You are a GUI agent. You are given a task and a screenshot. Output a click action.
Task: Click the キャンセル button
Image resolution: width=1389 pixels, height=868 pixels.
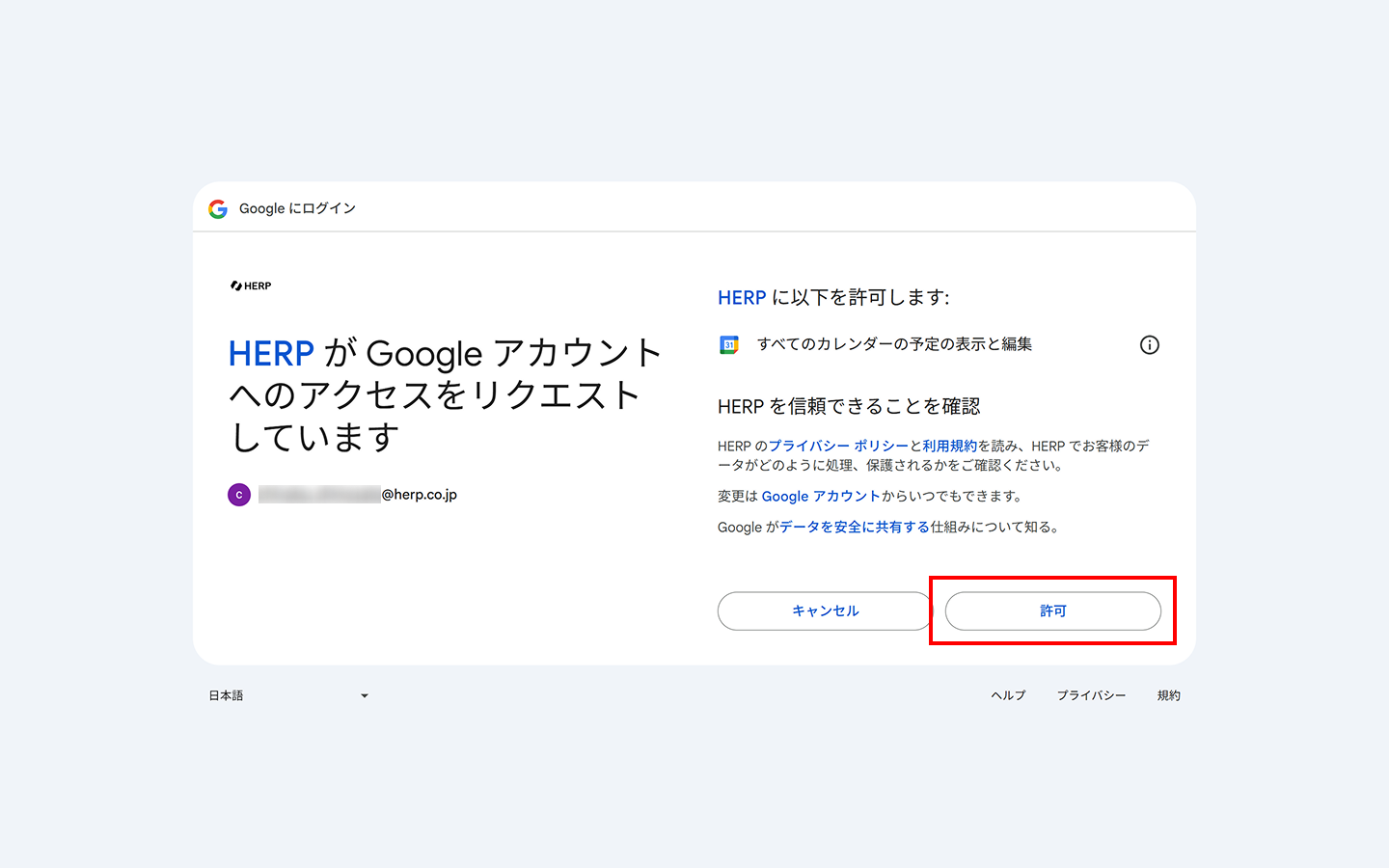coord(826,611)
